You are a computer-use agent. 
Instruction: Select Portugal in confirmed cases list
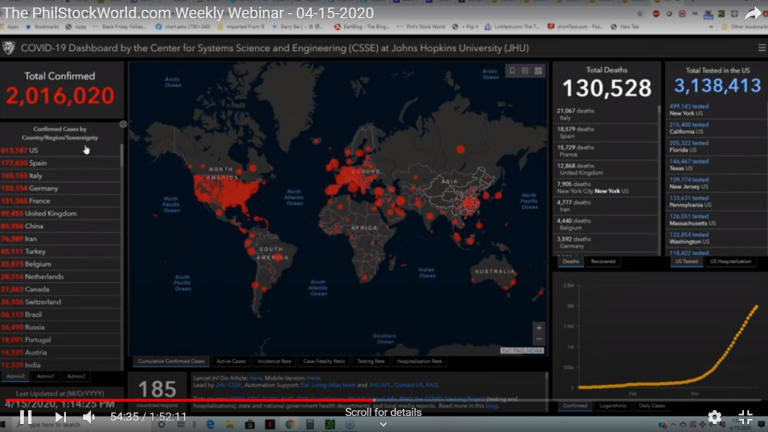pyautogui.click(x=60, y=340)
